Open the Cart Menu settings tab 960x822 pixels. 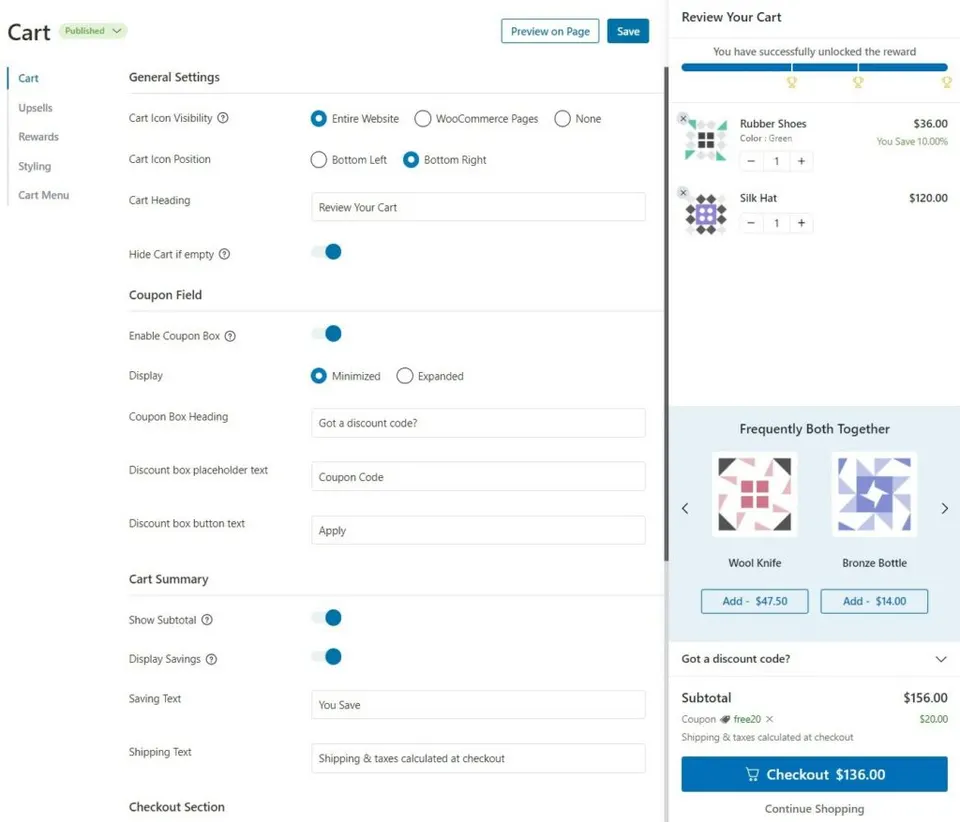click(43, 195)
